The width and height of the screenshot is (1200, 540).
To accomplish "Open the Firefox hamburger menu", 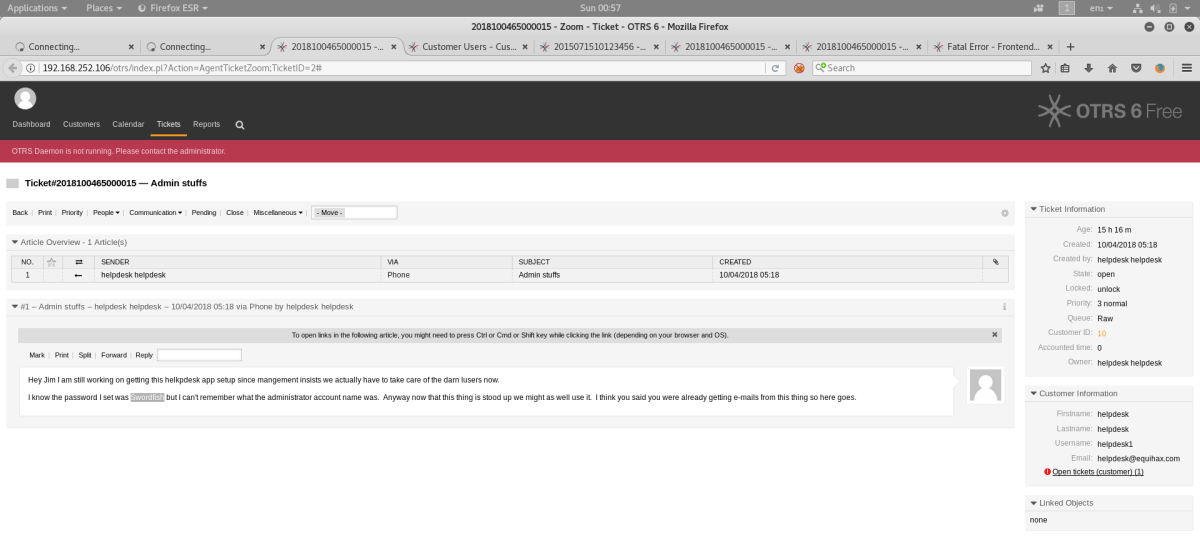I will point(1186,68).
